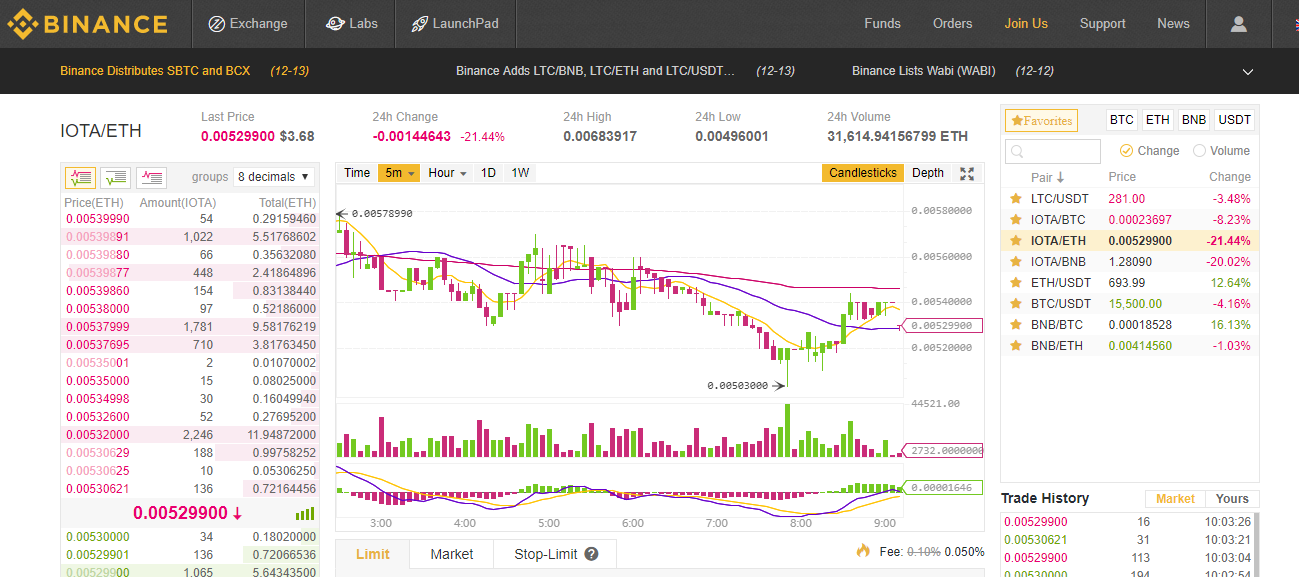
Task: Show Yours trade history tab
Action: pyautogui.click(x=1232, y=499)
